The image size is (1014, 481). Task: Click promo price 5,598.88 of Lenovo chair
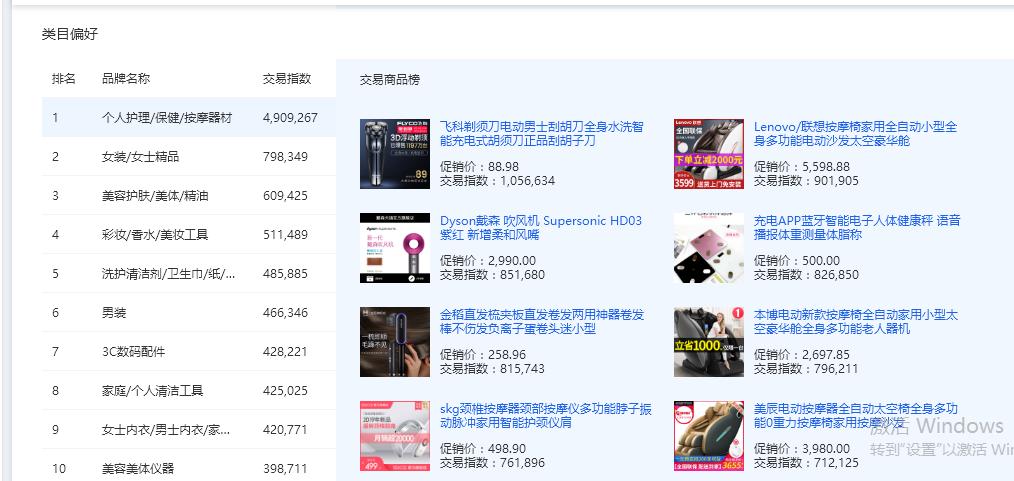pyautogui.click(x=826, y=167)
